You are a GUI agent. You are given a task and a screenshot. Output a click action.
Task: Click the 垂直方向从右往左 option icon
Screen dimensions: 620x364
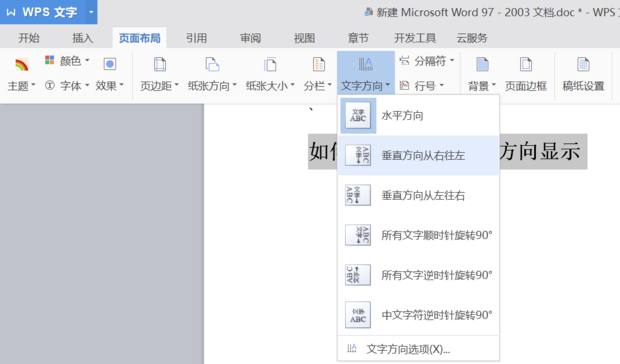click(x=358, y=155)
